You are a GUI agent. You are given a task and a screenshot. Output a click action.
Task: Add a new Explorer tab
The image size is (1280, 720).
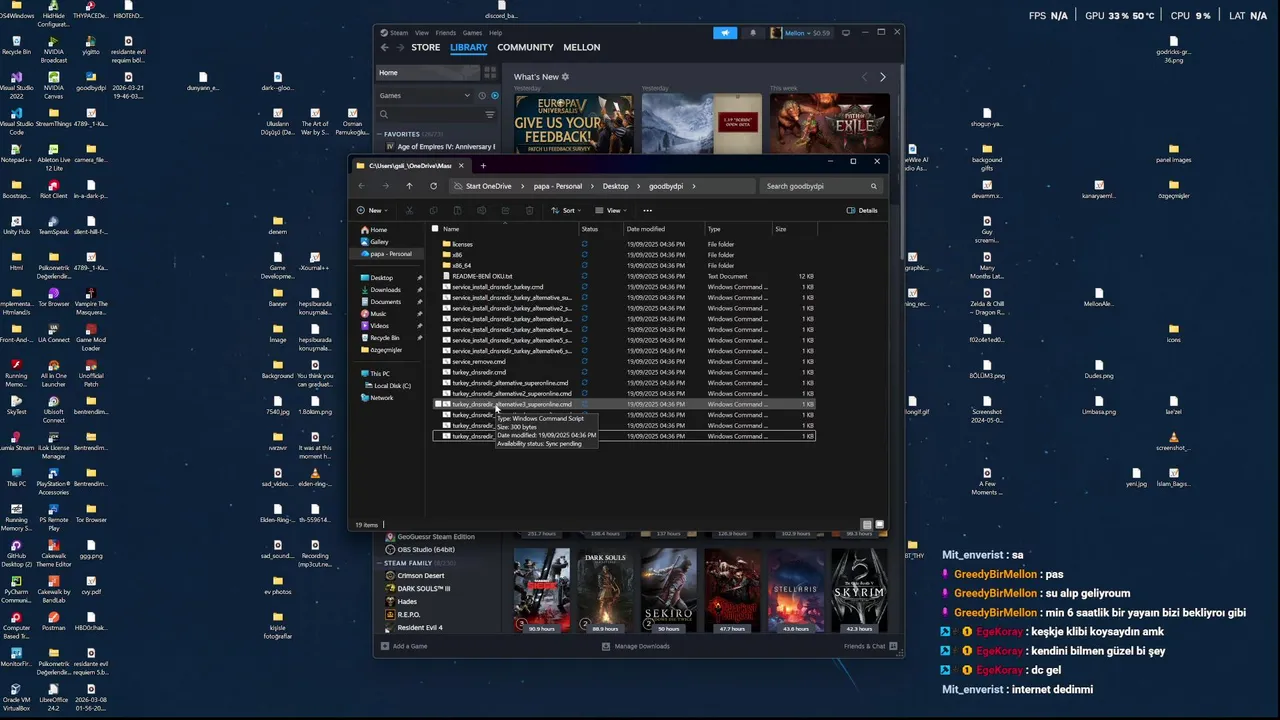tap(483, 166)
